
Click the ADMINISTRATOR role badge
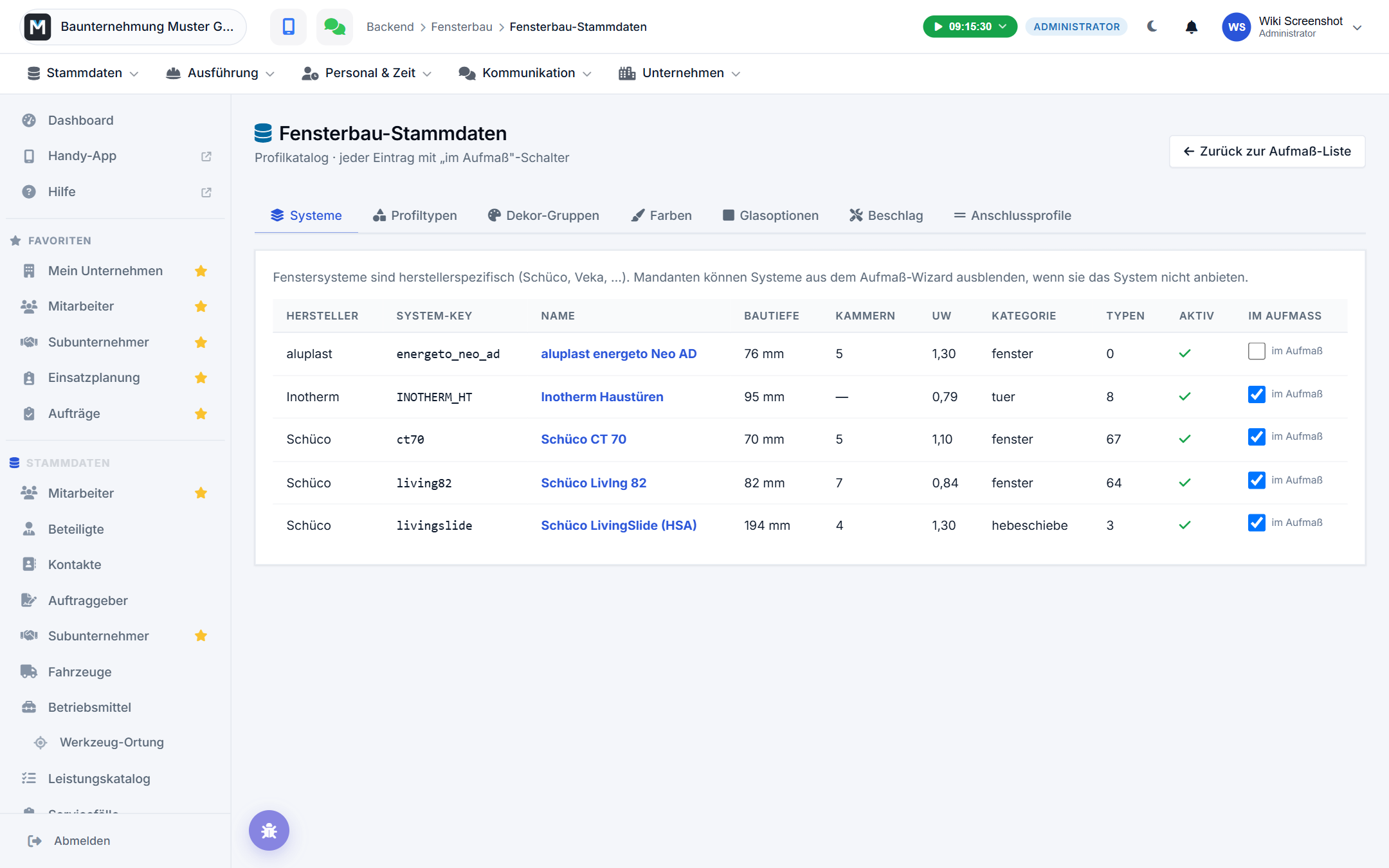pyautogui.click(x=1076, y=27)
